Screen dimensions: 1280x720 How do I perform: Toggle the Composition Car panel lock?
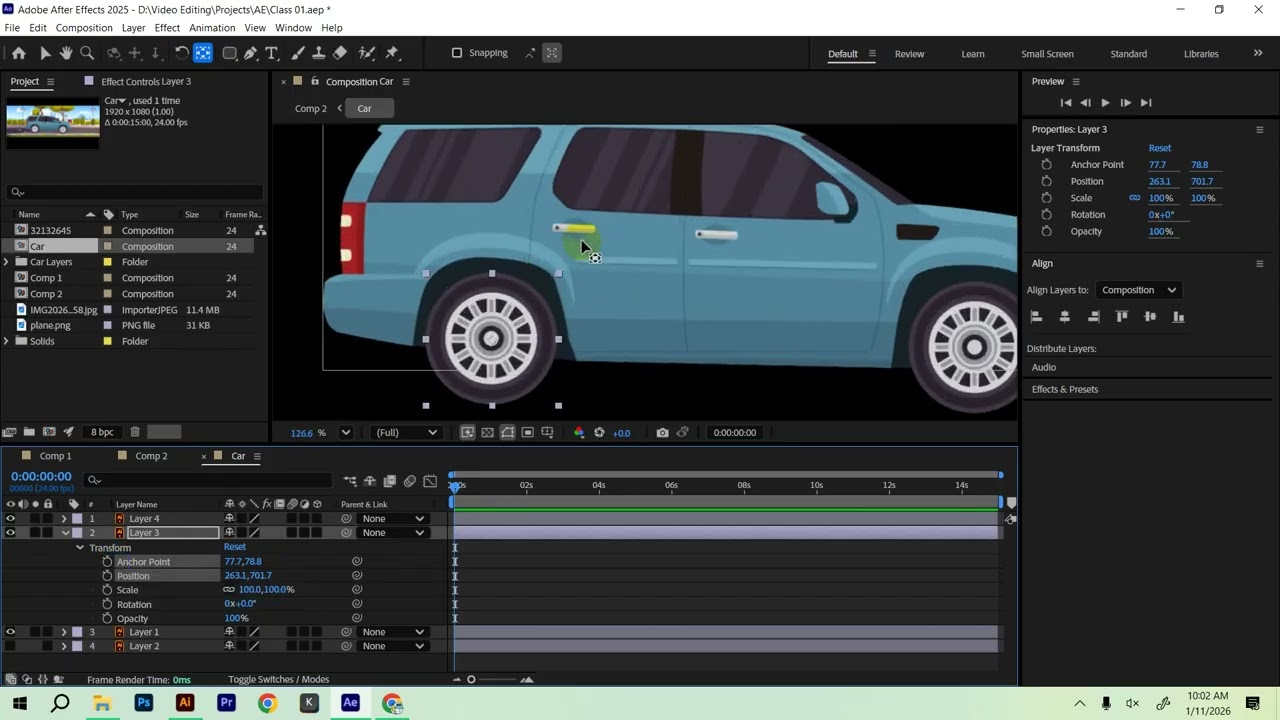click(x=315, y=81)
